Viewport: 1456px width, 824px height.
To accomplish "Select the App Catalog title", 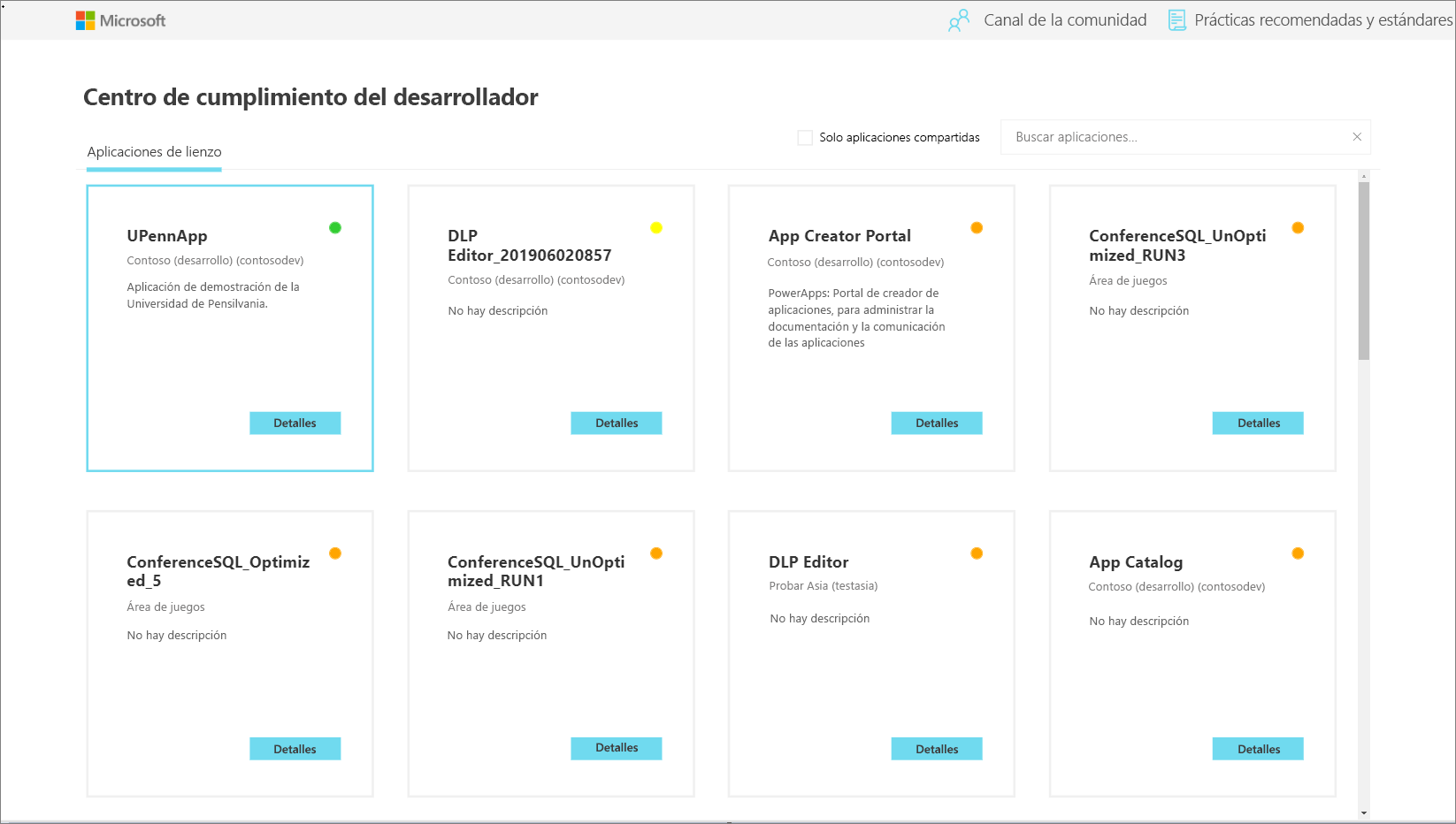I will tap(1136, 562).
